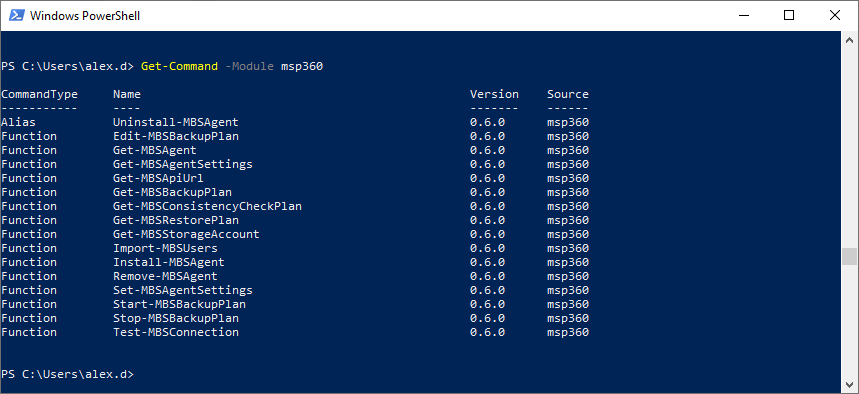Screen dimensions: 859x394
Task: Click the Get-MBSAgentSettings entry
Action: coord(182,164)
